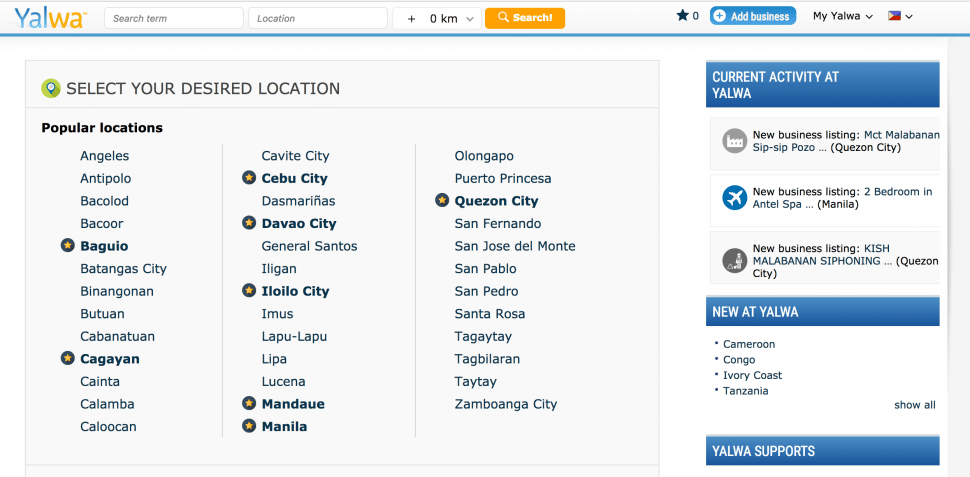Choose Quezon City location
The height and width of the screenshot is (477, 970).
coord(497,201)
